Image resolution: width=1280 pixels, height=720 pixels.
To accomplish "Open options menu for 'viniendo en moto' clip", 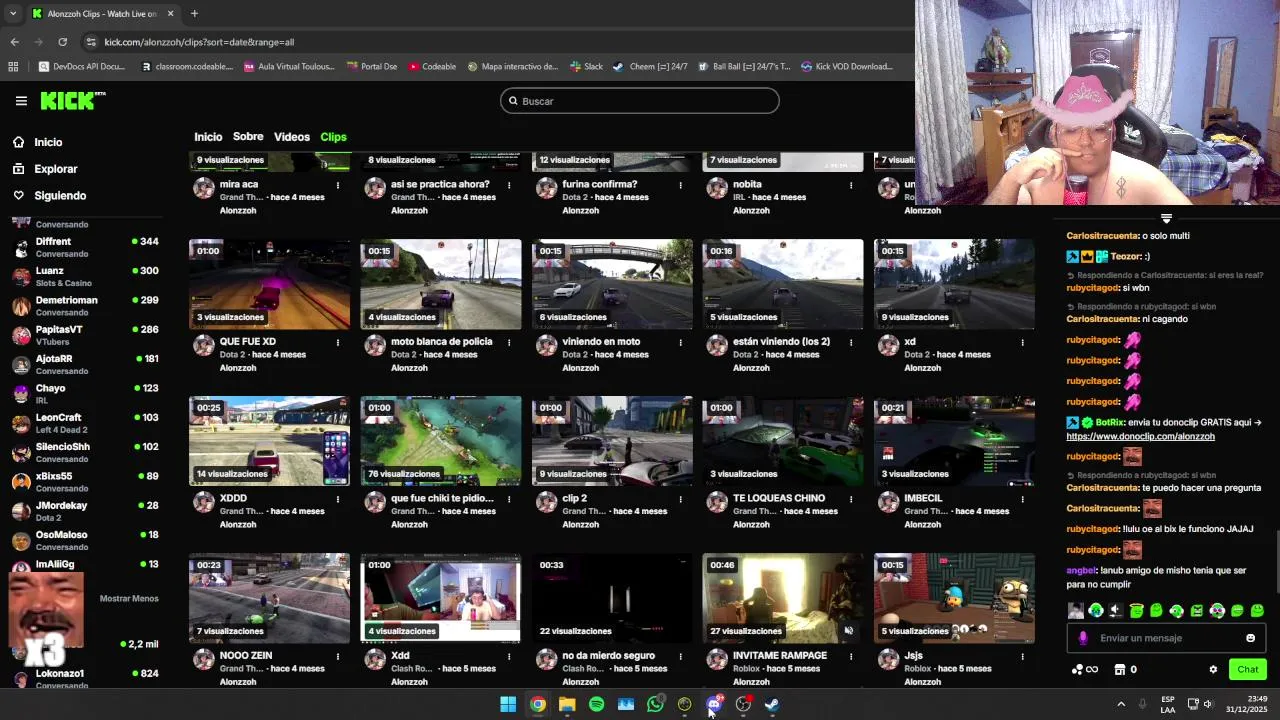I will pos(681,342).
